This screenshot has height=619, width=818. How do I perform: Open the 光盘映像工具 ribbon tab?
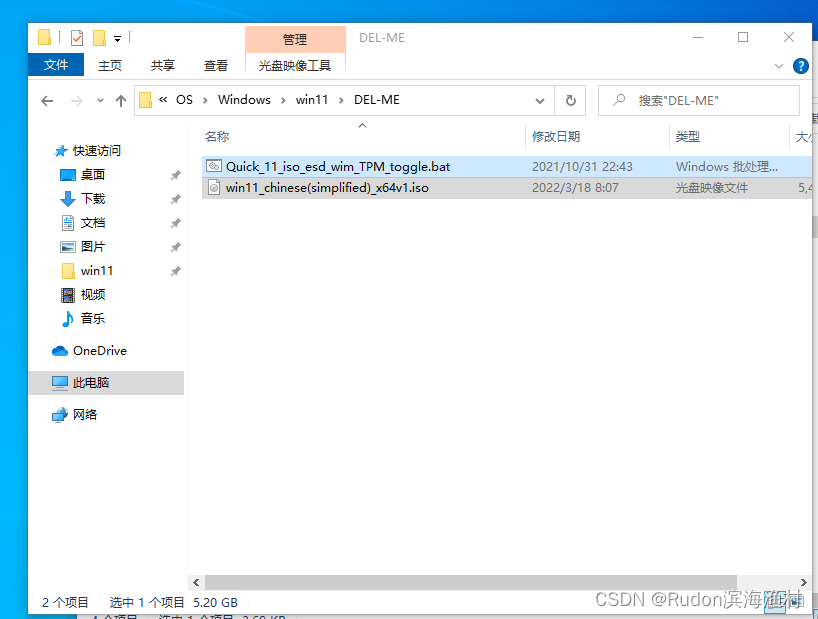tap(295, 66)
